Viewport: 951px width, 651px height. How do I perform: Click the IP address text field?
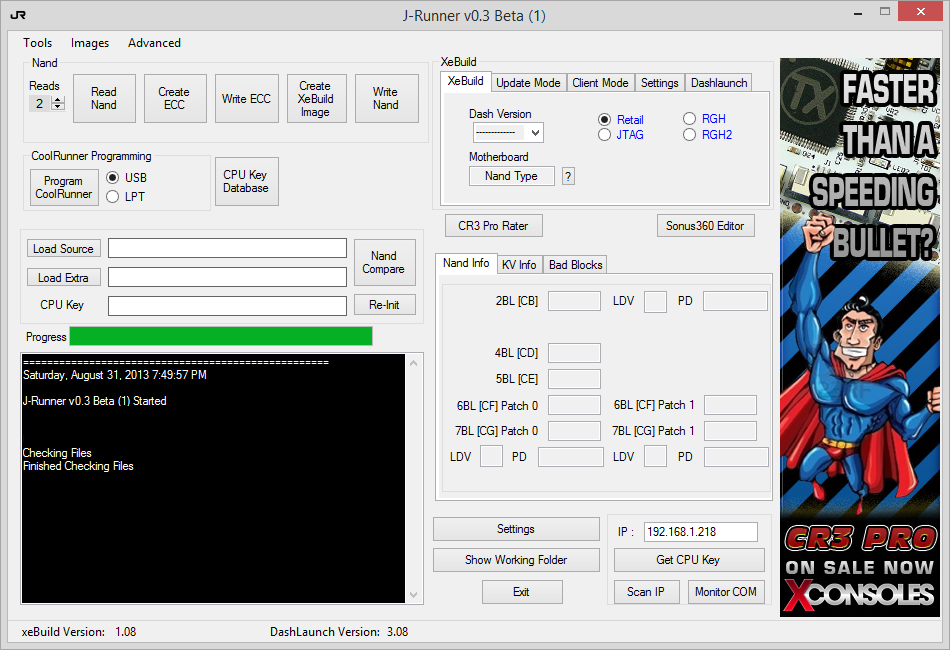tap(701, 532)
